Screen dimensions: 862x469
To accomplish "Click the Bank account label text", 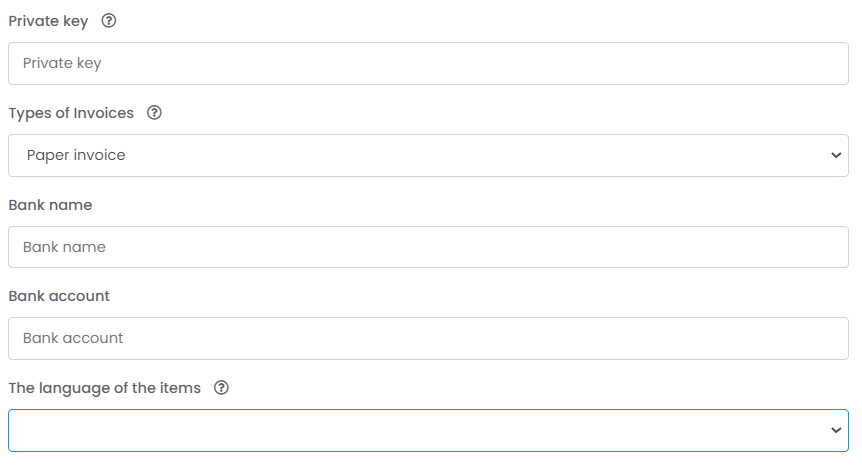I will click(59, 296).
